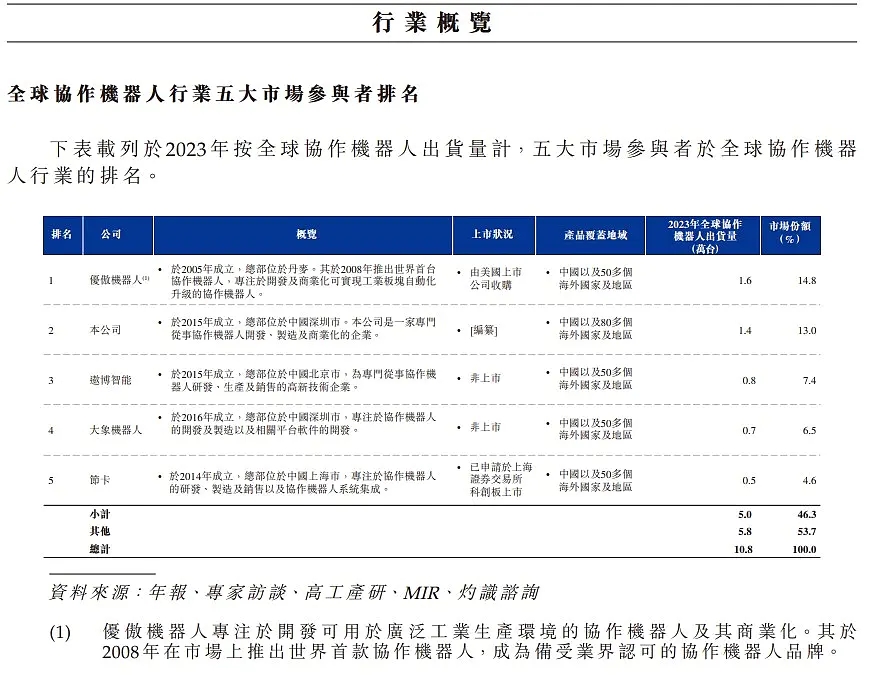Screen dimensions: 880x675
Task: Click the page header 行業概覽
Action: [432, 23]
